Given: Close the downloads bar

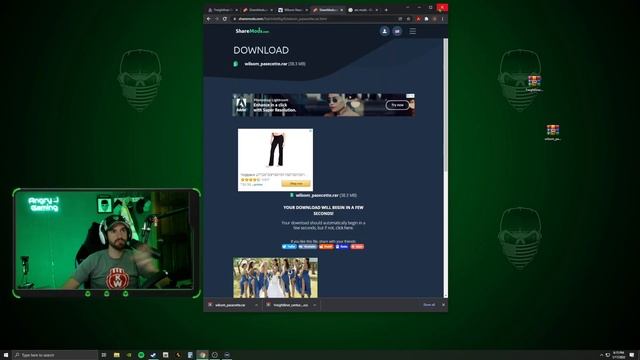Looking at the screenshot, I should click(443, 305).
